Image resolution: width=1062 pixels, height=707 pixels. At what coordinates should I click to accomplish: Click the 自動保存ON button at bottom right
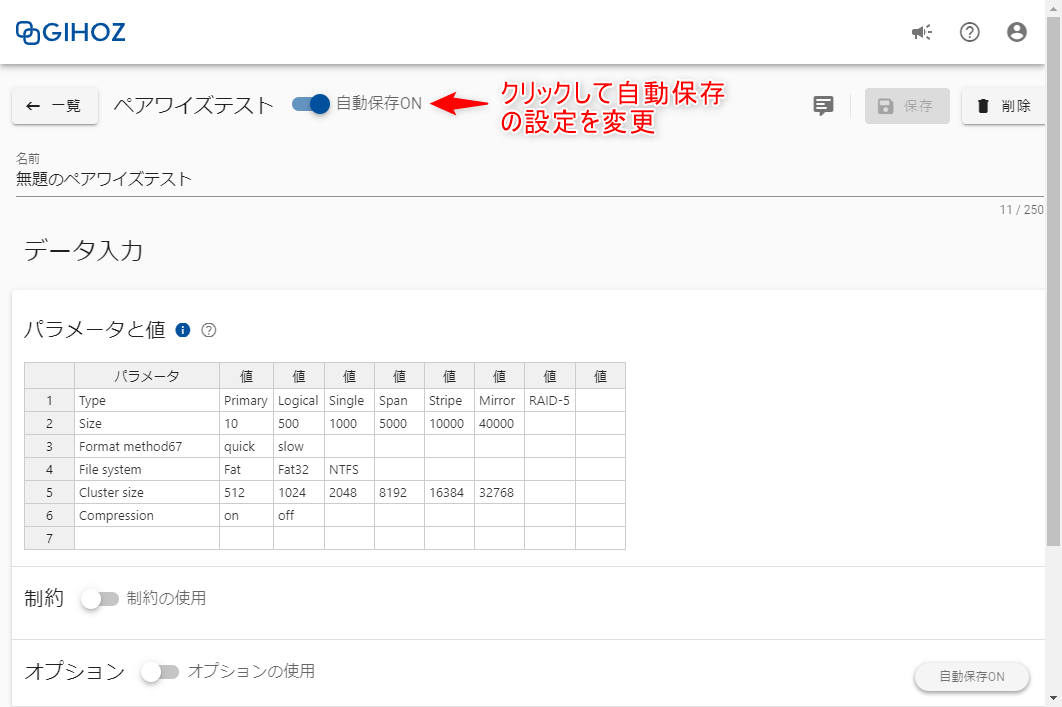(x=972, y=677)
